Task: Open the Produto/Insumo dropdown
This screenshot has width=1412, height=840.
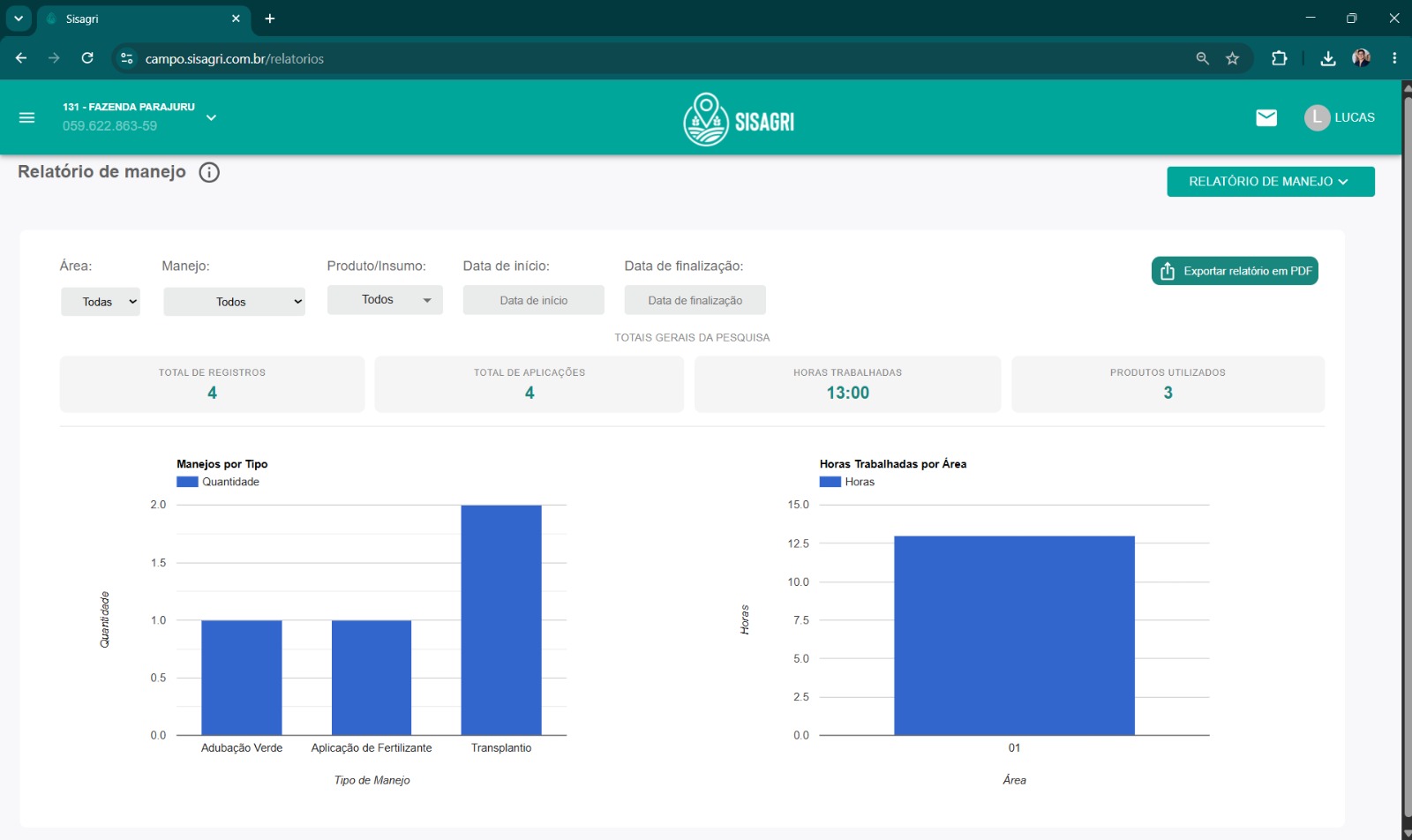Action: click(x=385, y=300)
